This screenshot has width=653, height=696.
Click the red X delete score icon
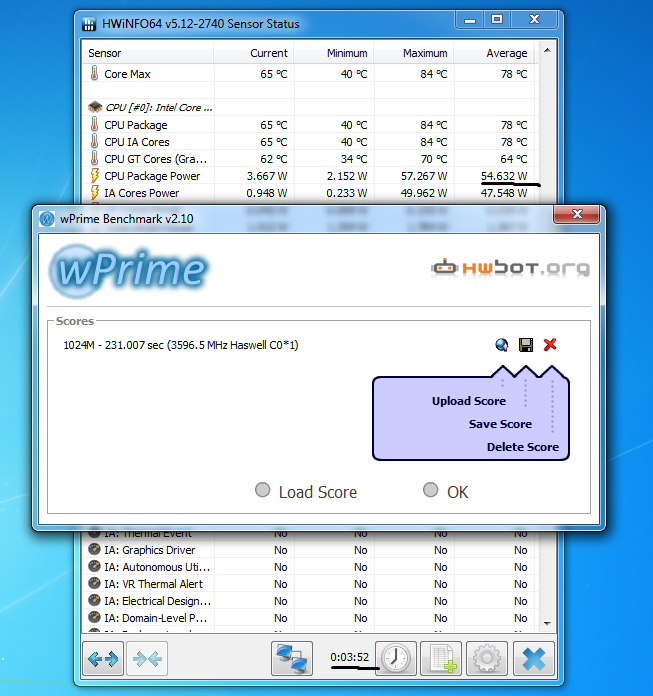pyautogui.click(x=550, y=344)
